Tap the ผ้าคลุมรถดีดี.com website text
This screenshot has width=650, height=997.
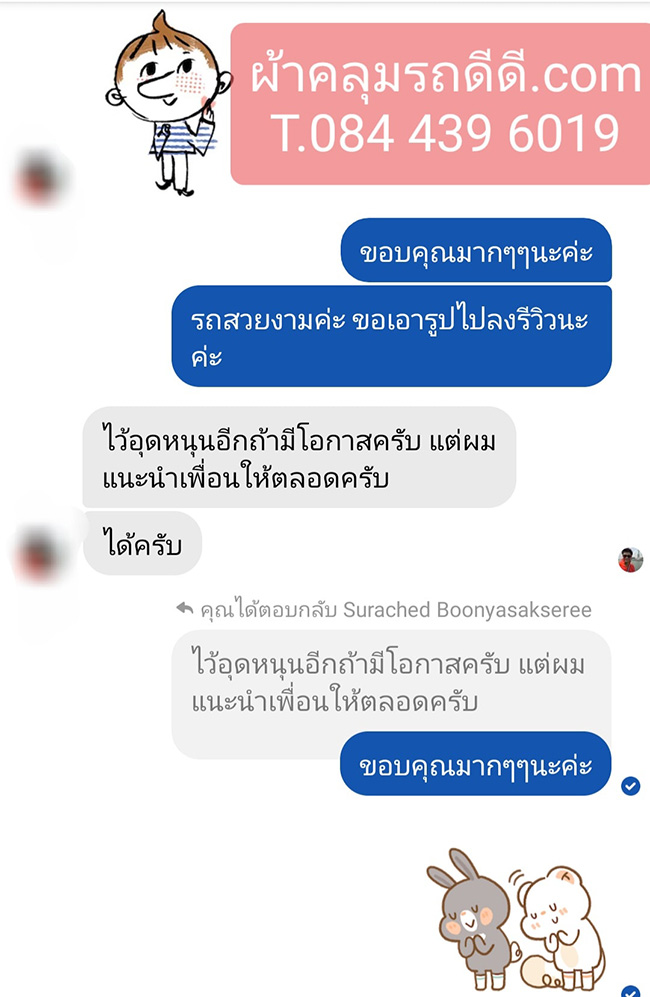click(x=445, y=75)
